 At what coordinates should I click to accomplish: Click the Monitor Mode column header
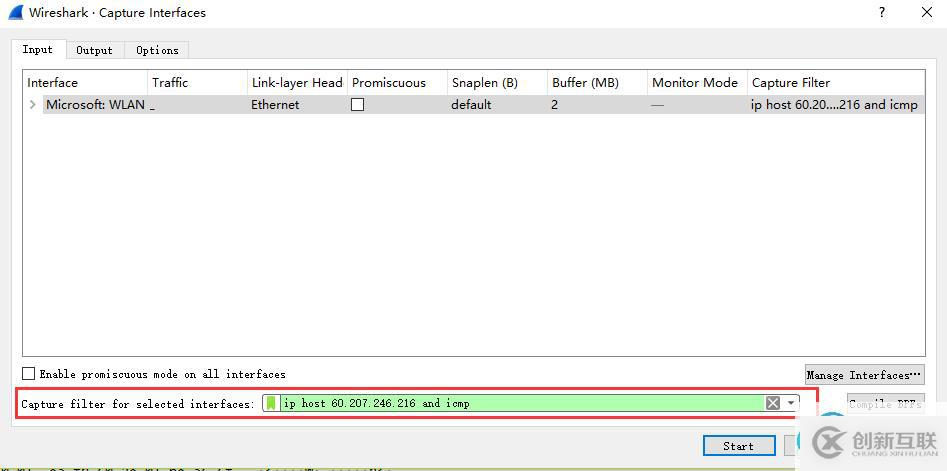[698, 83]
